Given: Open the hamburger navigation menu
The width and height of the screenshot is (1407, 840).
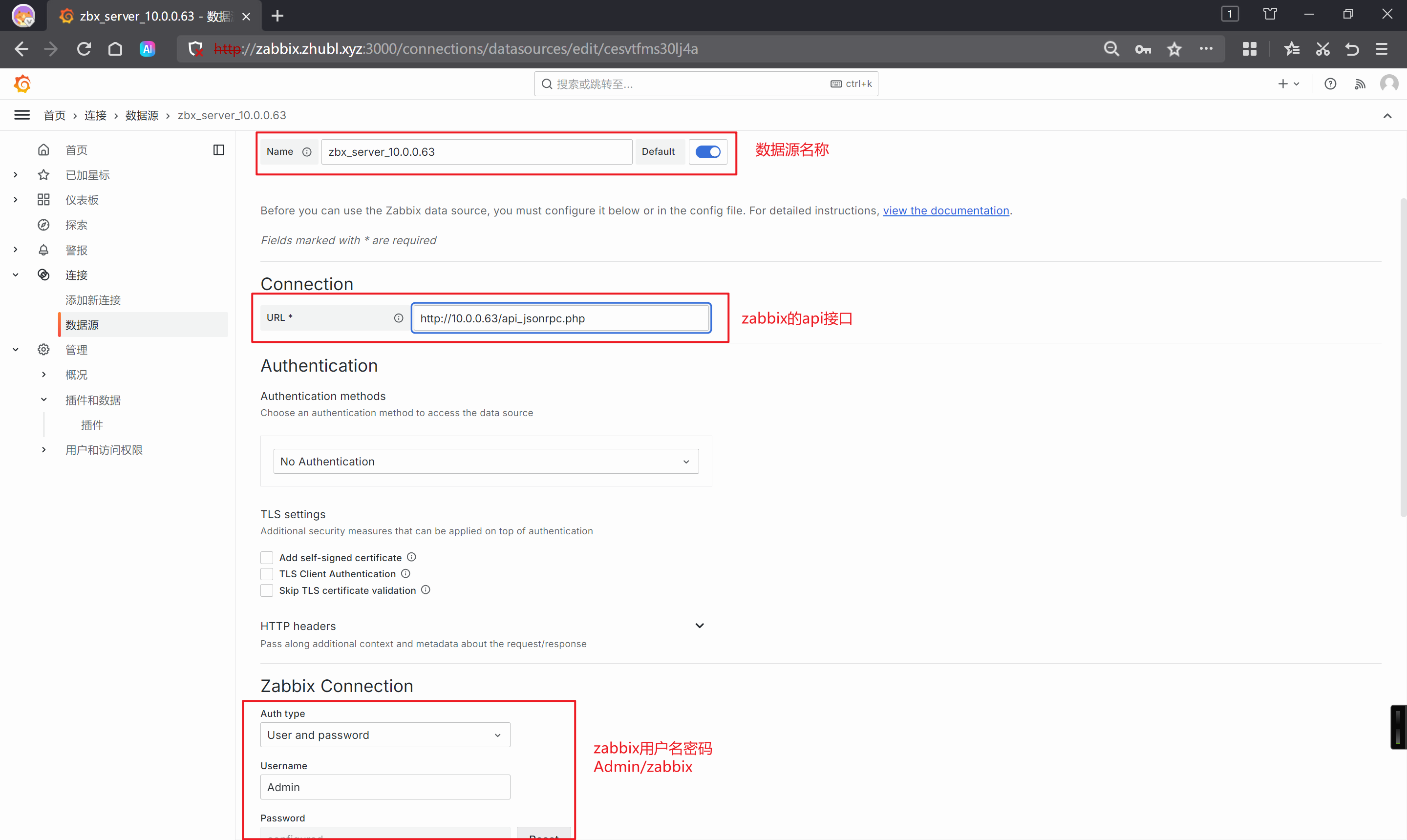Looking at the screenshot, I should point(22,115).
